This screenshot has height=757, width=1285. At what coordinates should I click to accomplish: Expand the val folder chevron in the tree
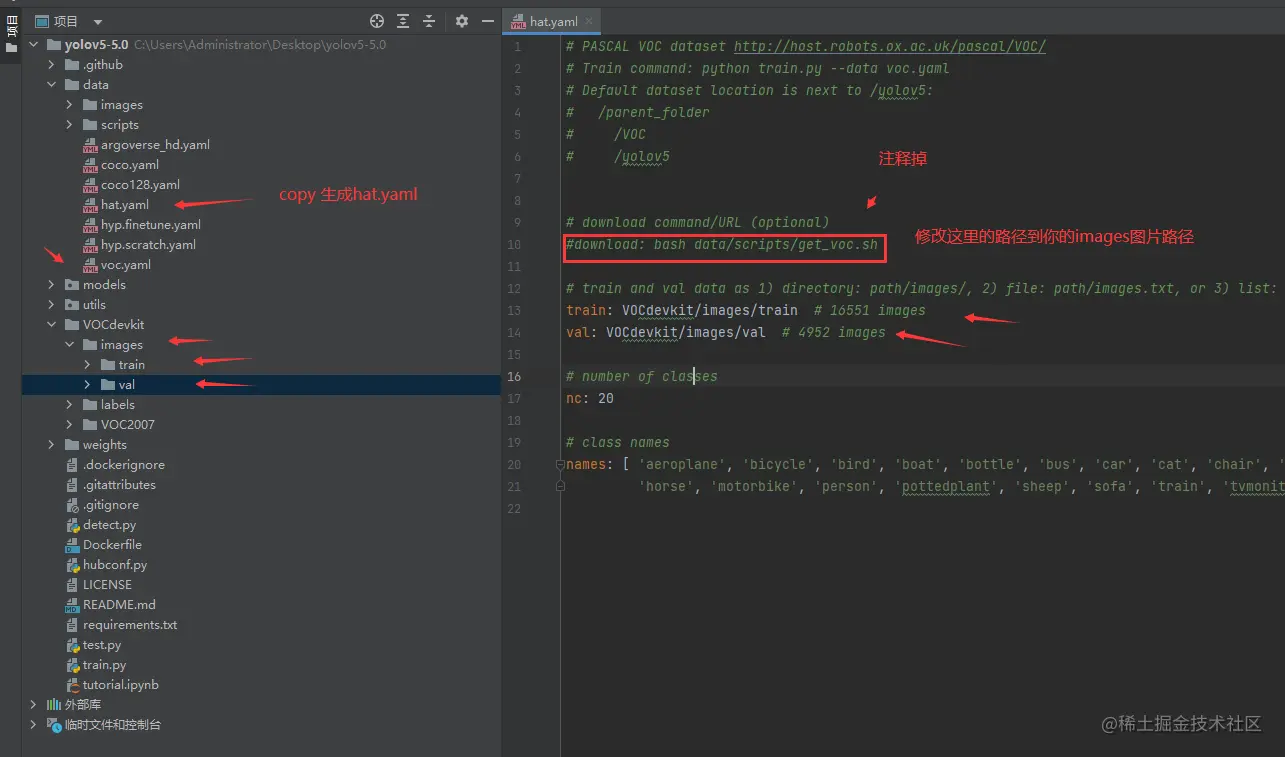point(88,385)
